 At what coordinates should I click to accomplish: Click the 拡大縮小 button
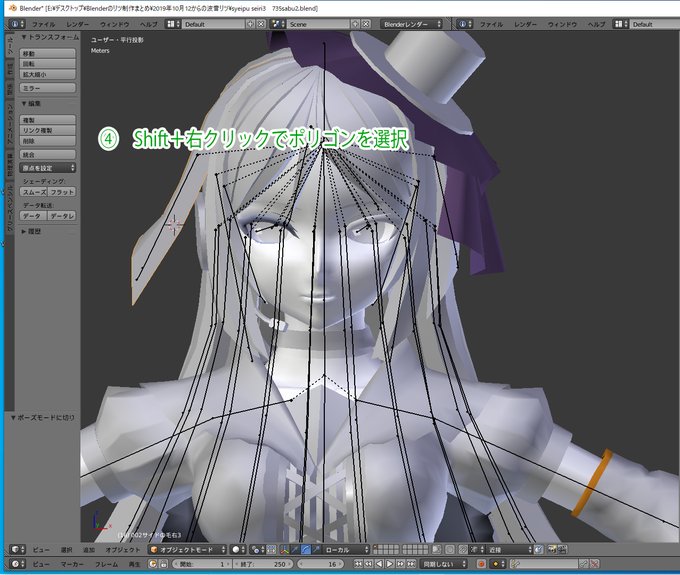point(47,74)
